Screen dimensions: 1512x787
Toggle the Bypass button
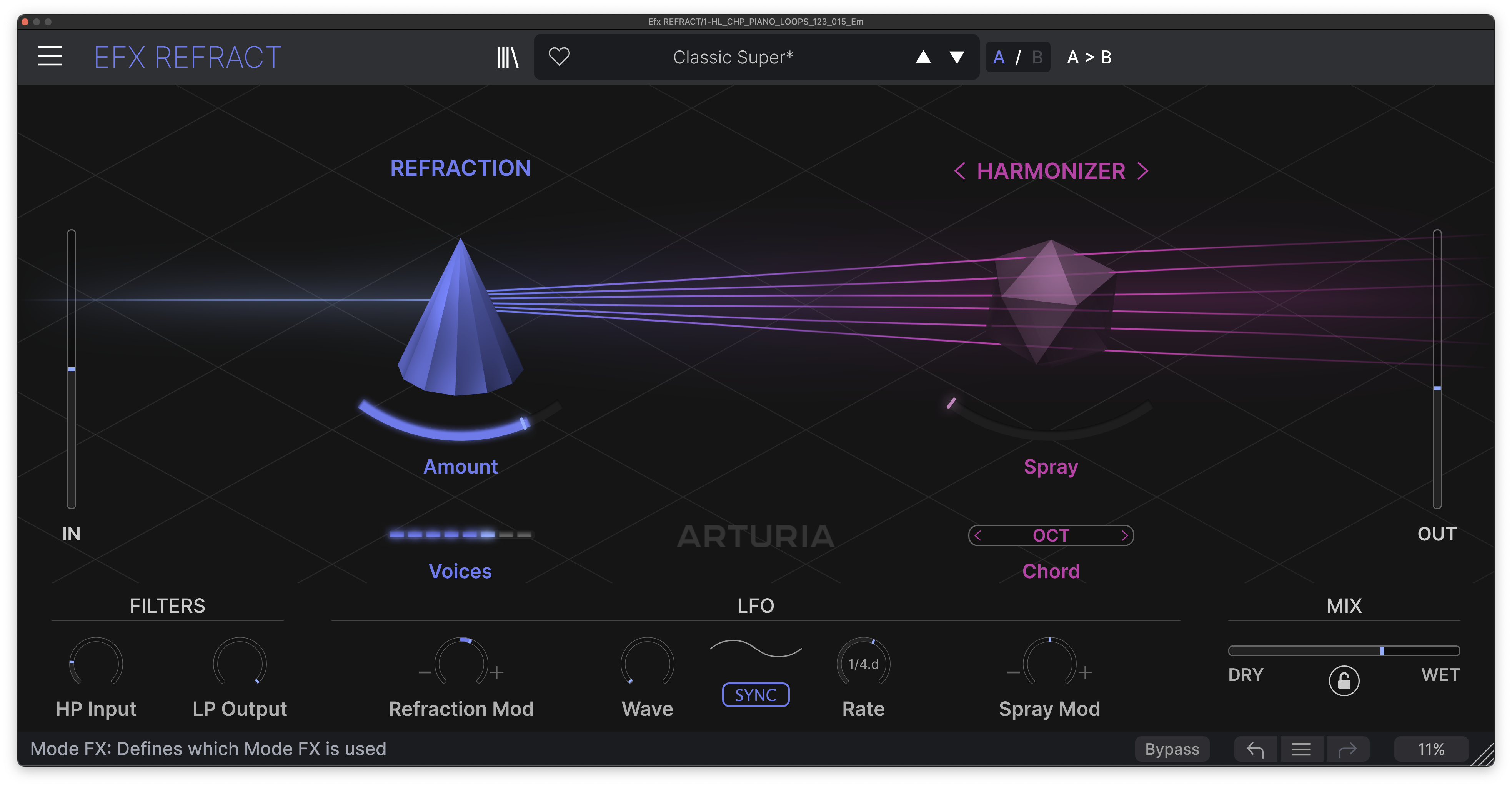click(x=1172, y=749)
